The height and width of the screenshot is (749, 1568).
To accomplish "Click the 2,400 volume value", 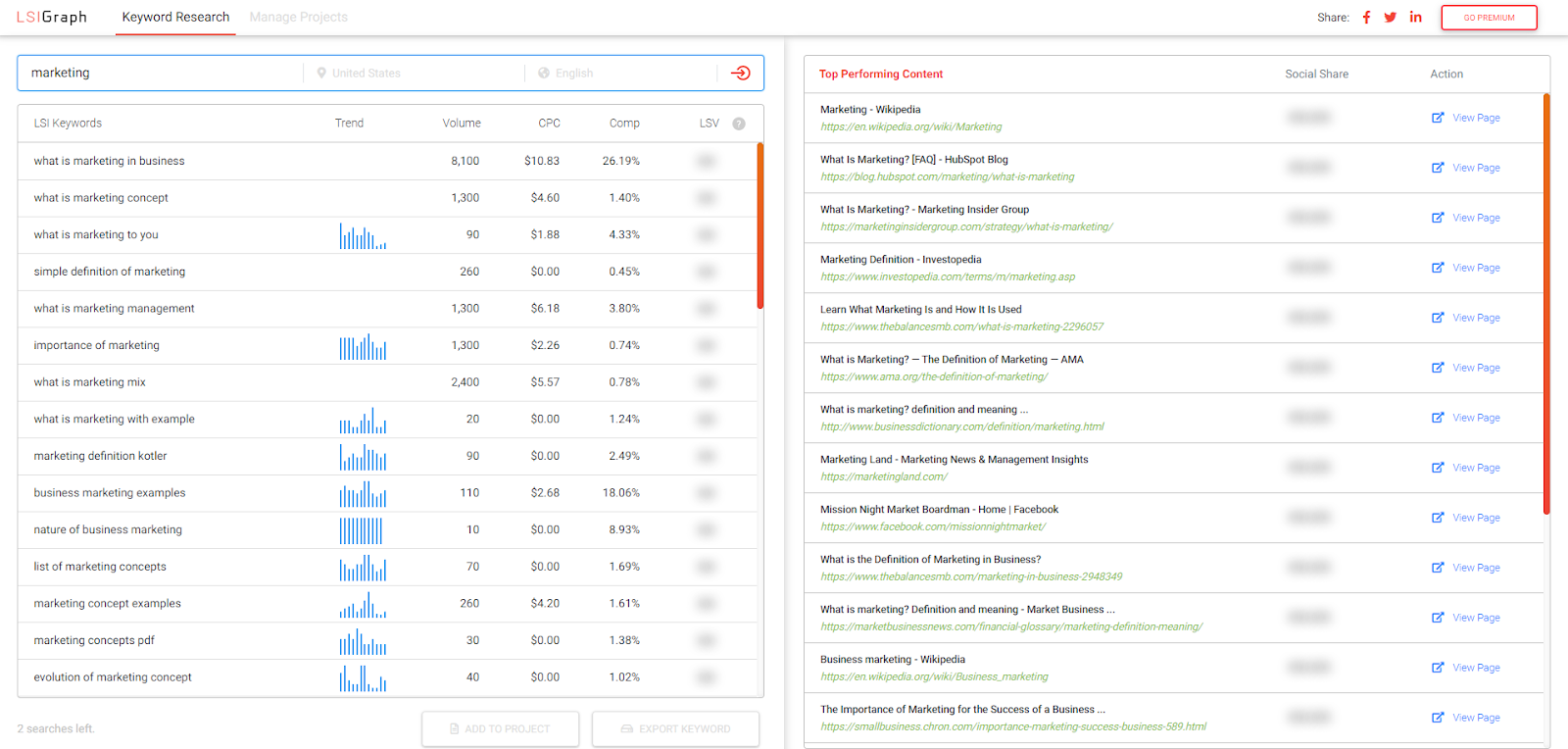I will tap(465, 382).
